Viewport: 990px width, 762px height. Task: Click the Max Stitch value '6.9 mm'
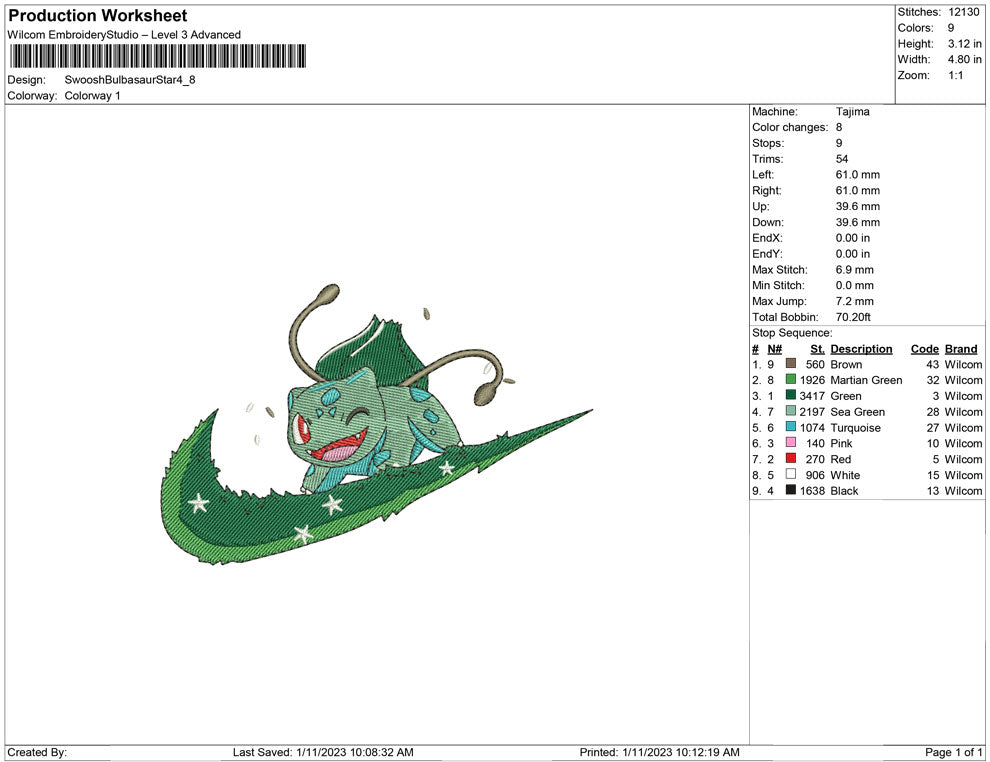(855, 270)
